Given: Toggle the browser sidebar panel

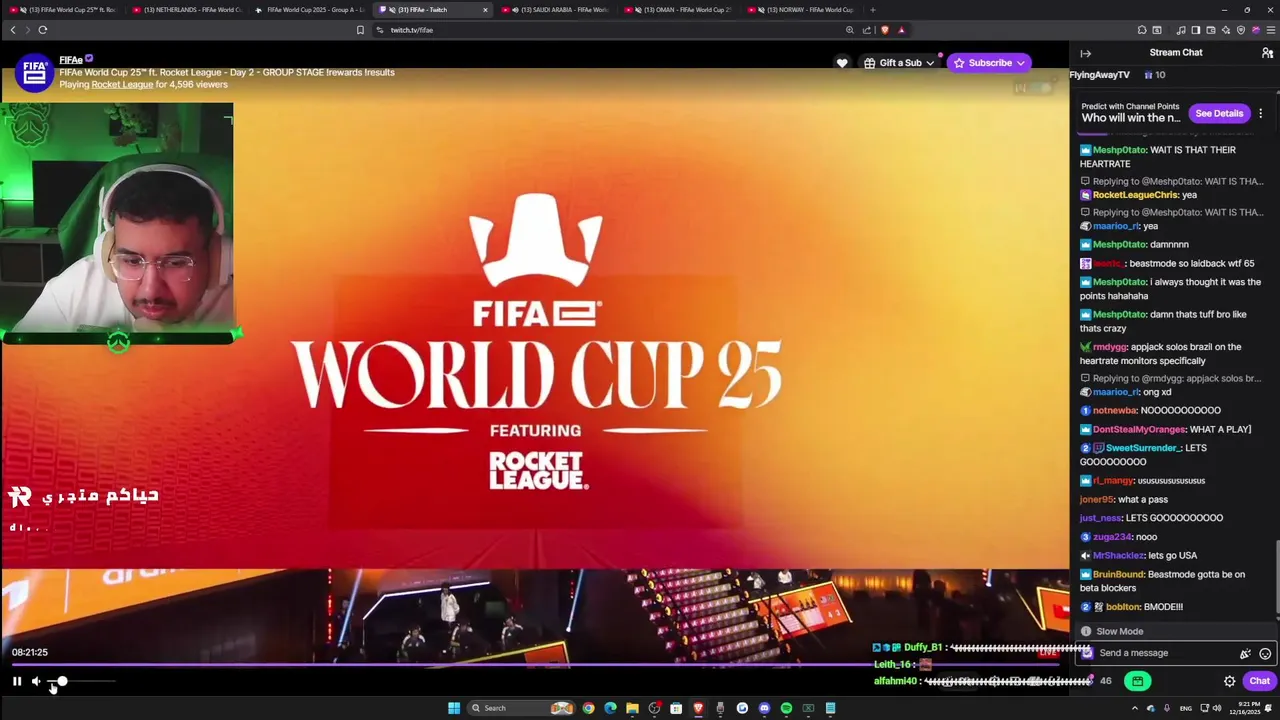Looking at the screenshot, I should pos(1195,30).
